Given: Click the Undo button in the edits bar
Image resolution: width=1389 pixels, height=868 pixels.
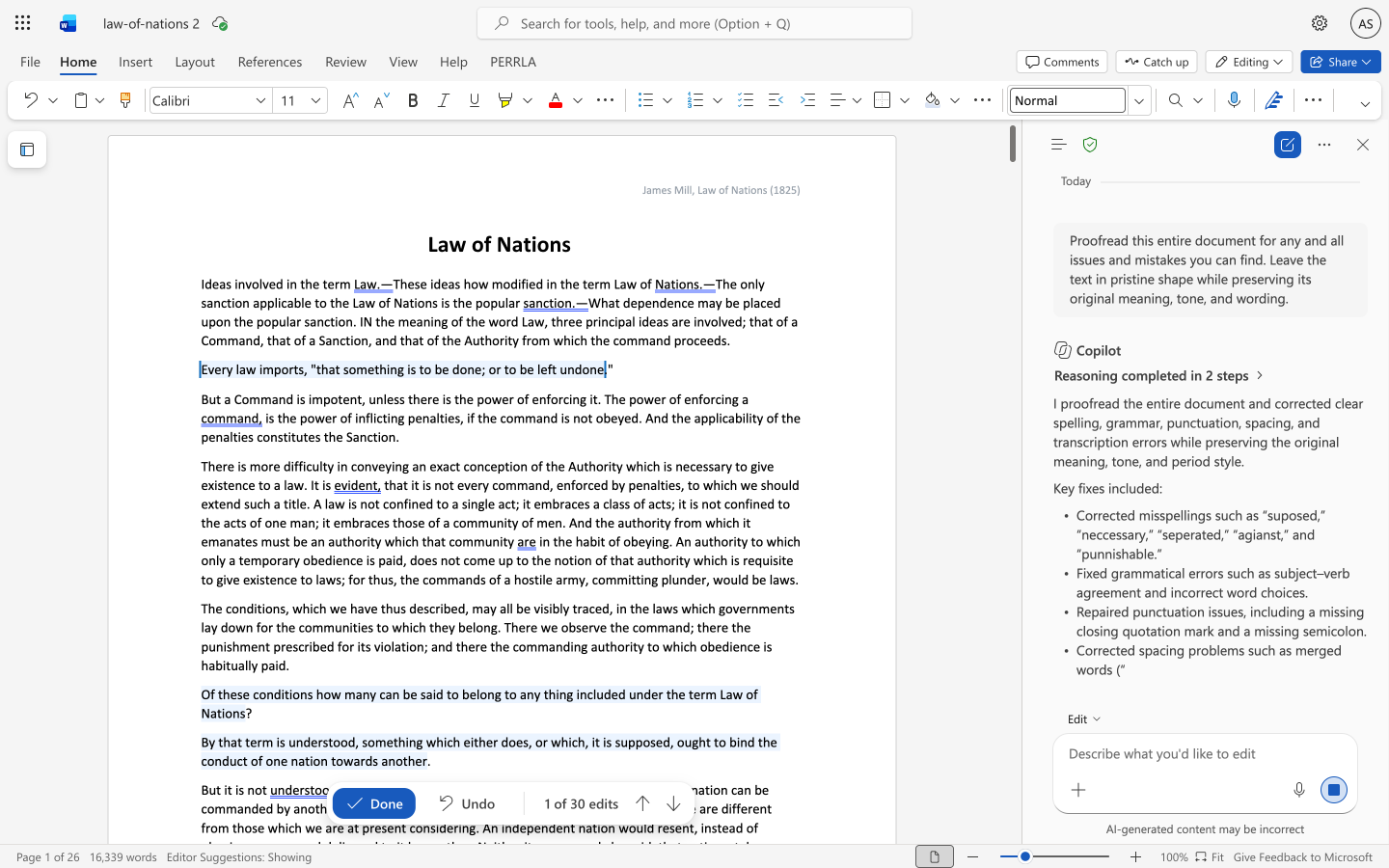Looking at the screenshot, I should (468, 803).
